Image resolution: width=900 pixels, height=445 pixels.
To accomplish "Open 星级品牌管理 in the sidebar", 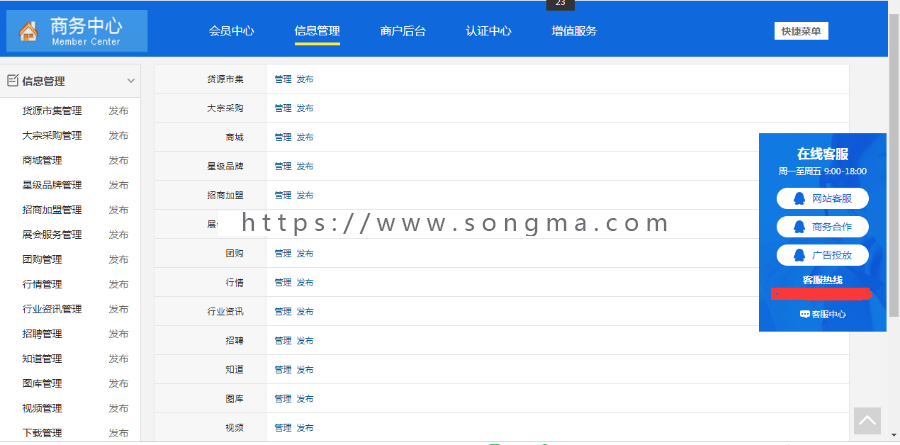I will (x=52, y=185).
